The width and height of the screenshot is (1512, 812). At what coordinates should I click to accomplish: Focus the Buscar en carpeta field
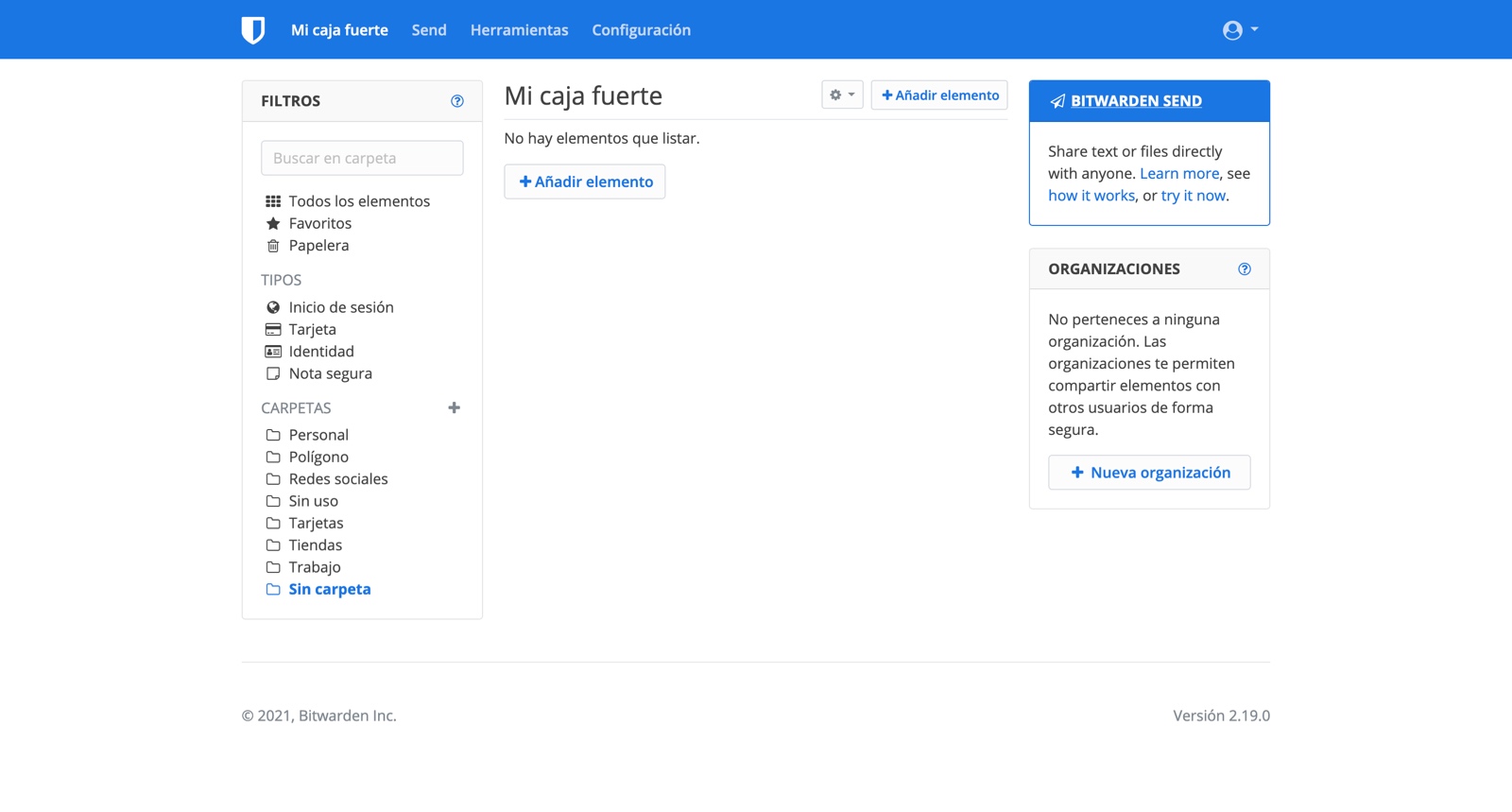click(362, 158)
